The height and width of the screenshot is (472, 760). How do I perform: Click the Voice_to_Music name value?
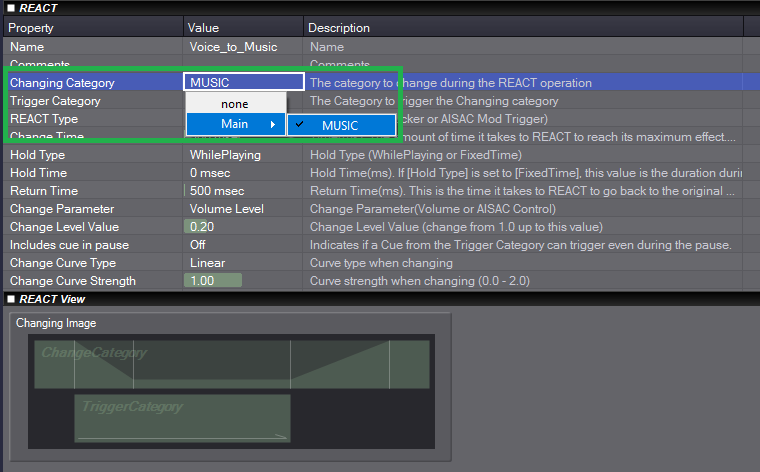click(233, 47)
